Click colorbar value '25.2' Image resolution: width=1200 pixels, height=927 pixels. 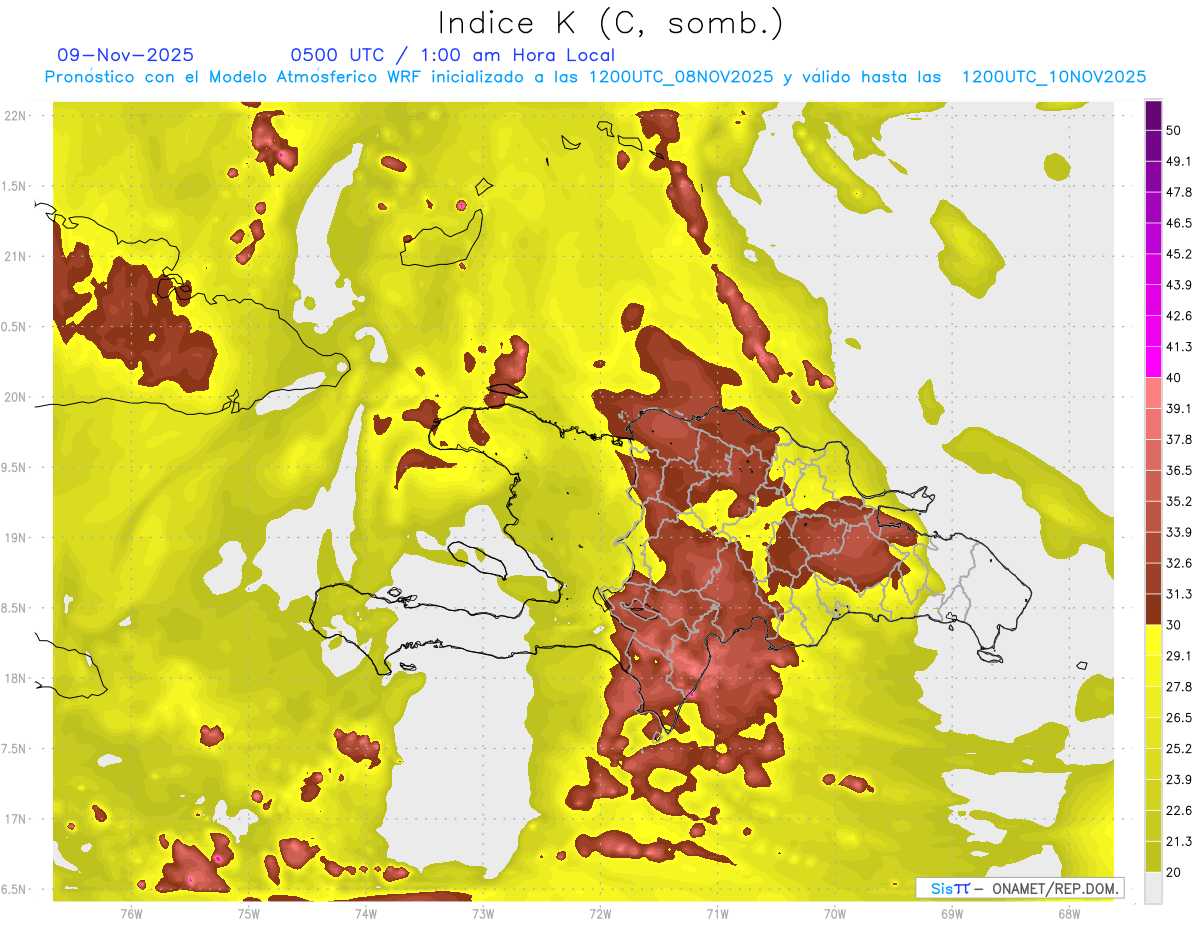(1178, 748)
